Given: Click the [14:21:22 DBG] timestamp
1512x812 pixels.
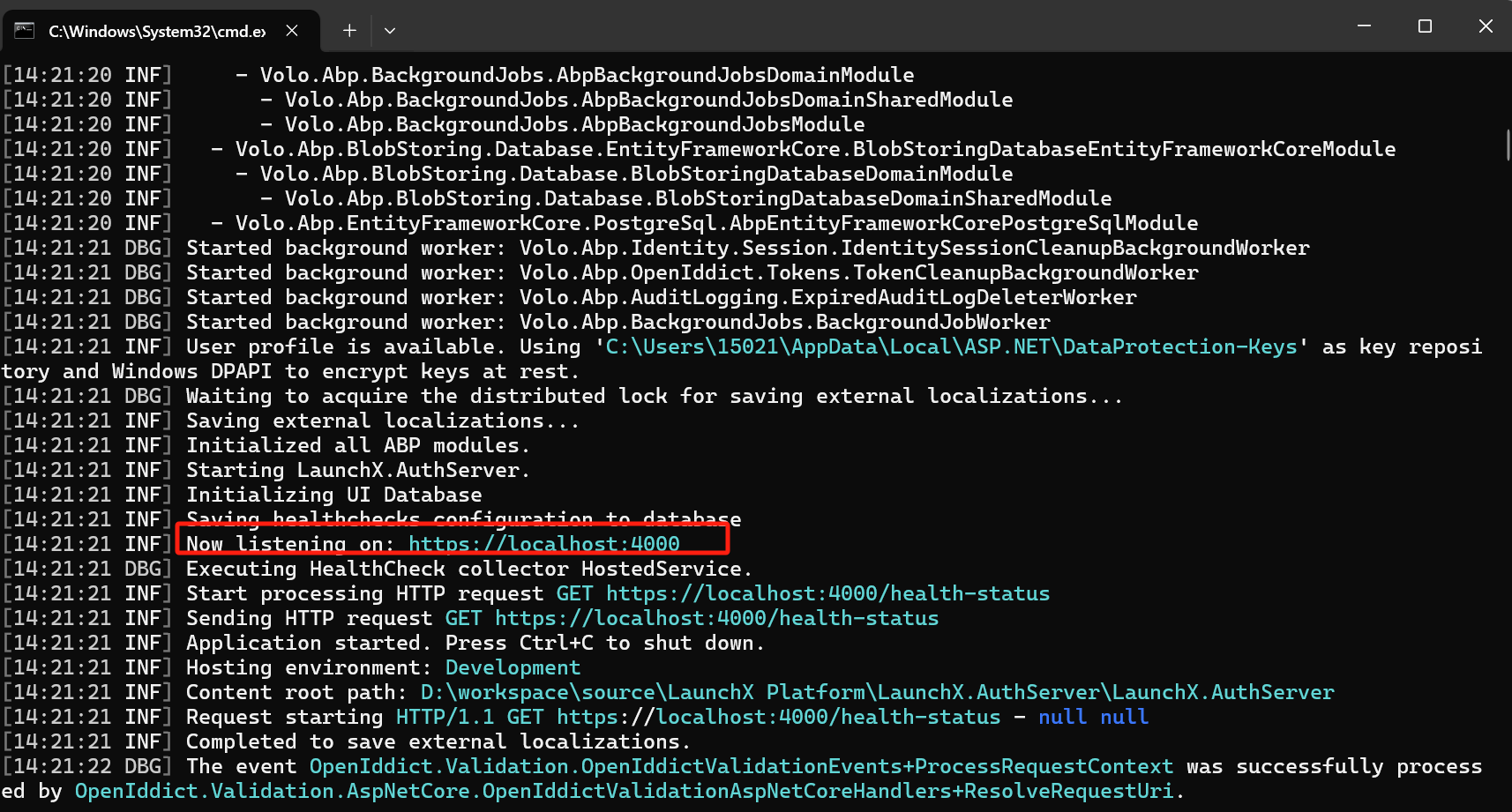Looking at the screenshot, I should point(87,766).
